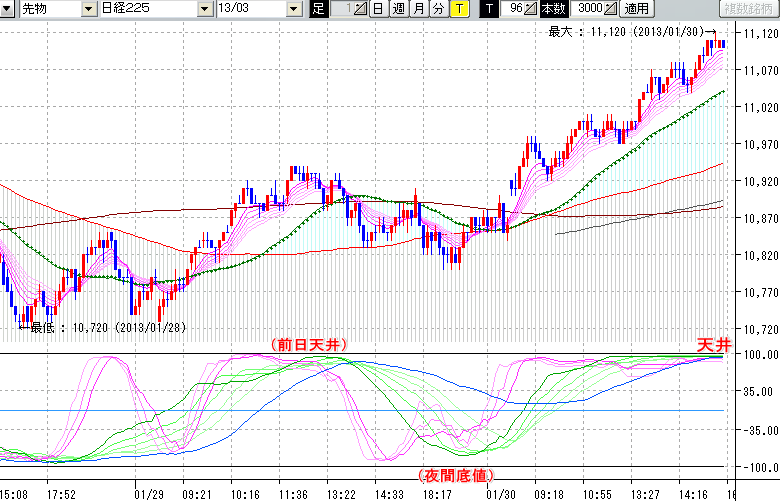
Task: Expand the 日経225 symbol dropdown
Action: 205,9
